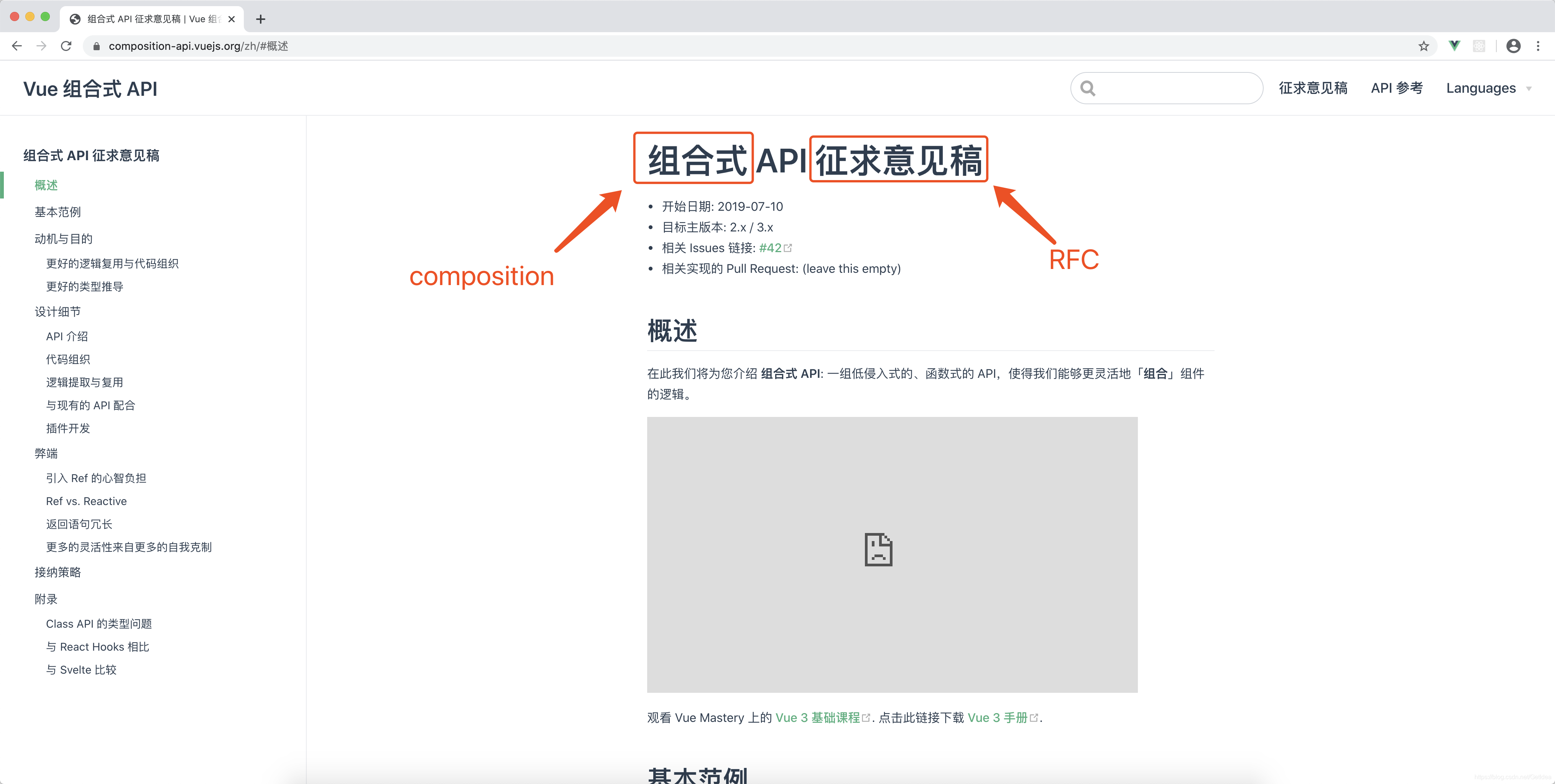The width and height of the screenshot is (1555, 784).
Task: Bookmark this page with the star icon
Action: (1423, 46)
